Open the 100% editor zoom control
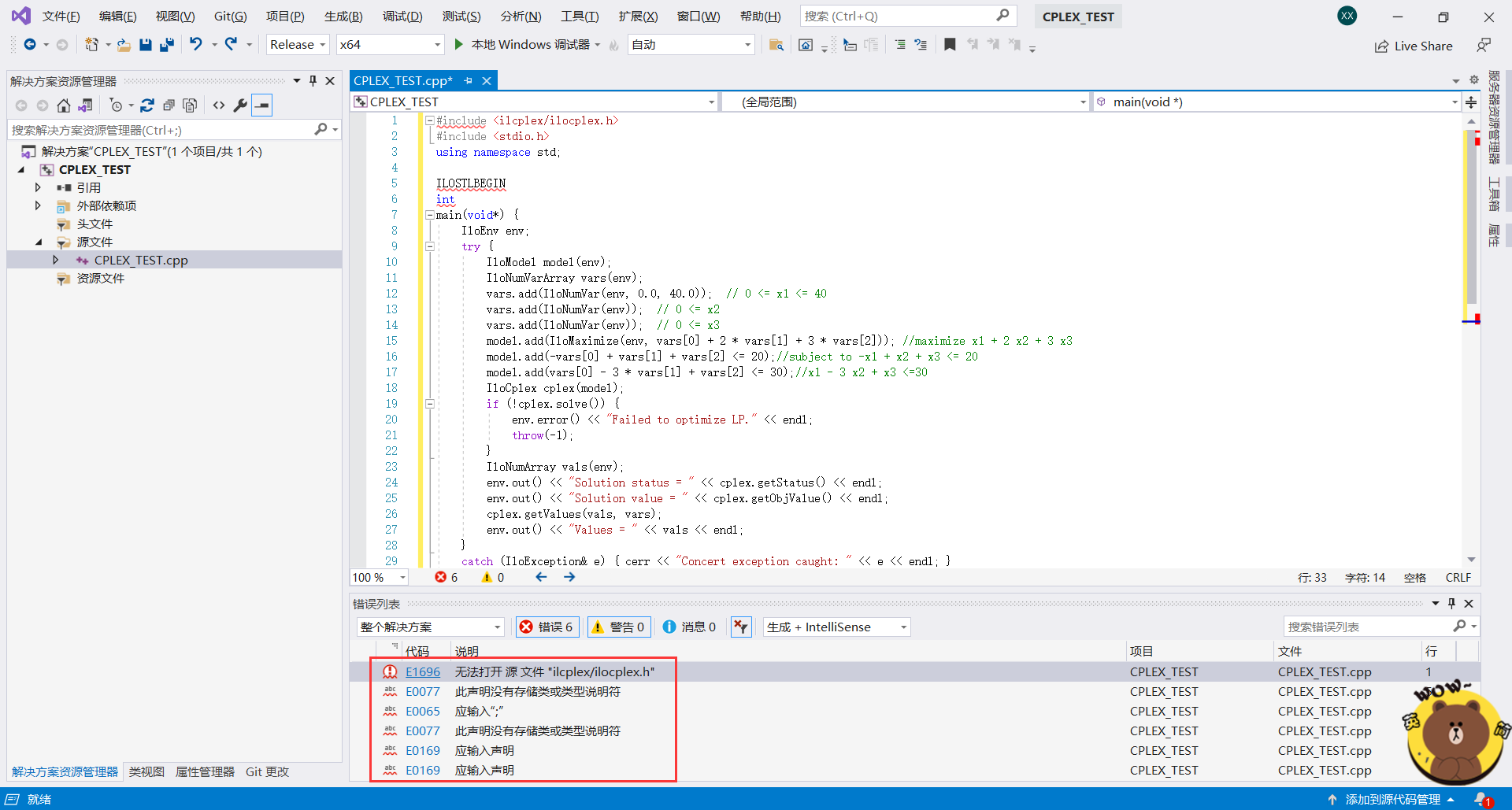 tap(378, 577)
